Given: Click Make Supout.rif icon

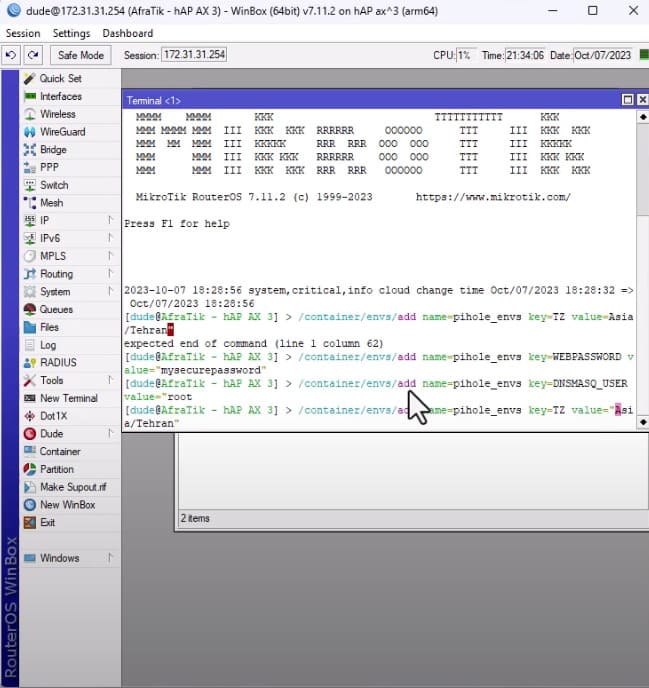Looking at the screenshot, I should tap(29, 487).
